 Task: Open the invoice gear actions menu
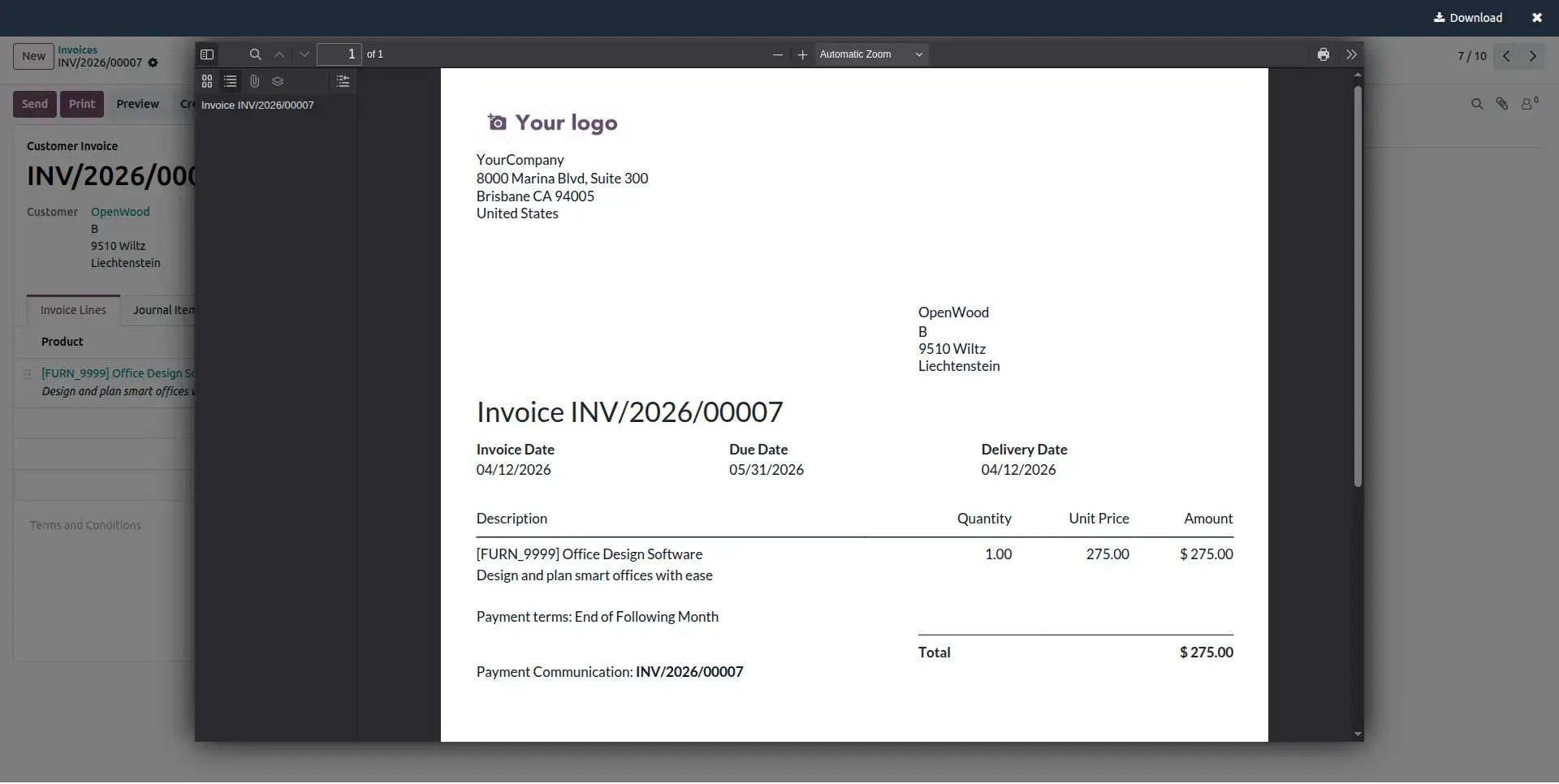pos(153,62)
